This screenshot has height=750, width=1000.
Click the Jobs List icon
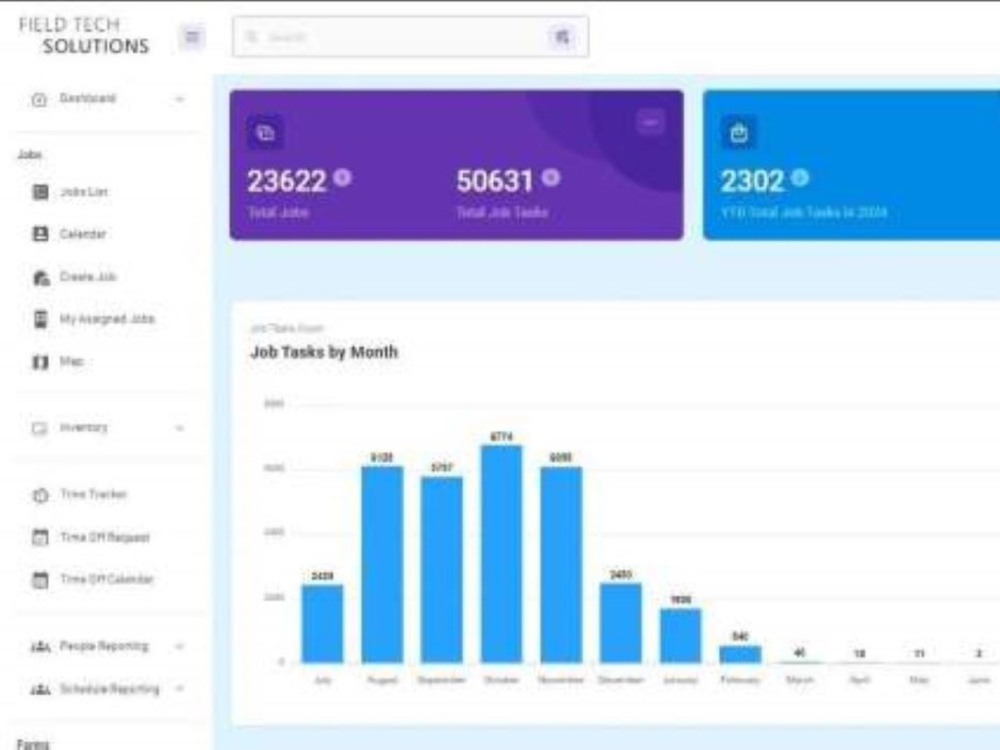point(40,192)
